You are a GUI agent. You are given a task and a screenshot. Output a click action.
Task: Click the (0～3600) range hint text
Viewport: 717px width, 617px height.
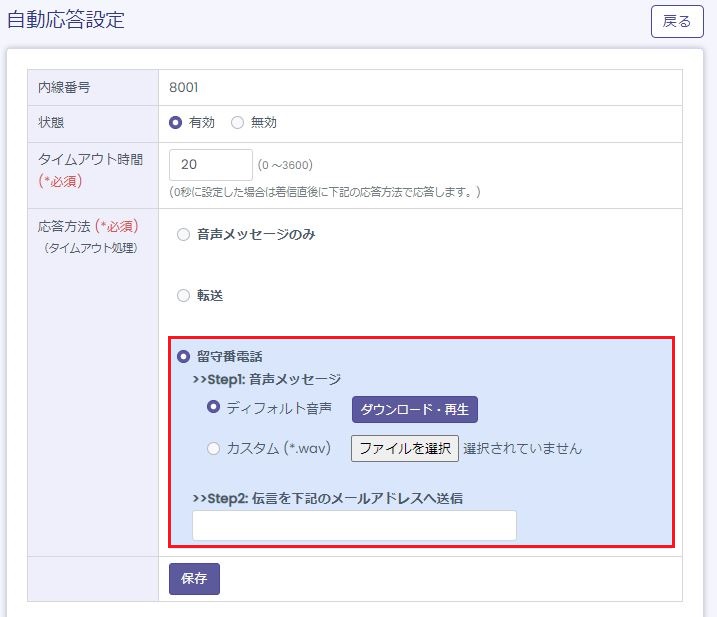285,165
